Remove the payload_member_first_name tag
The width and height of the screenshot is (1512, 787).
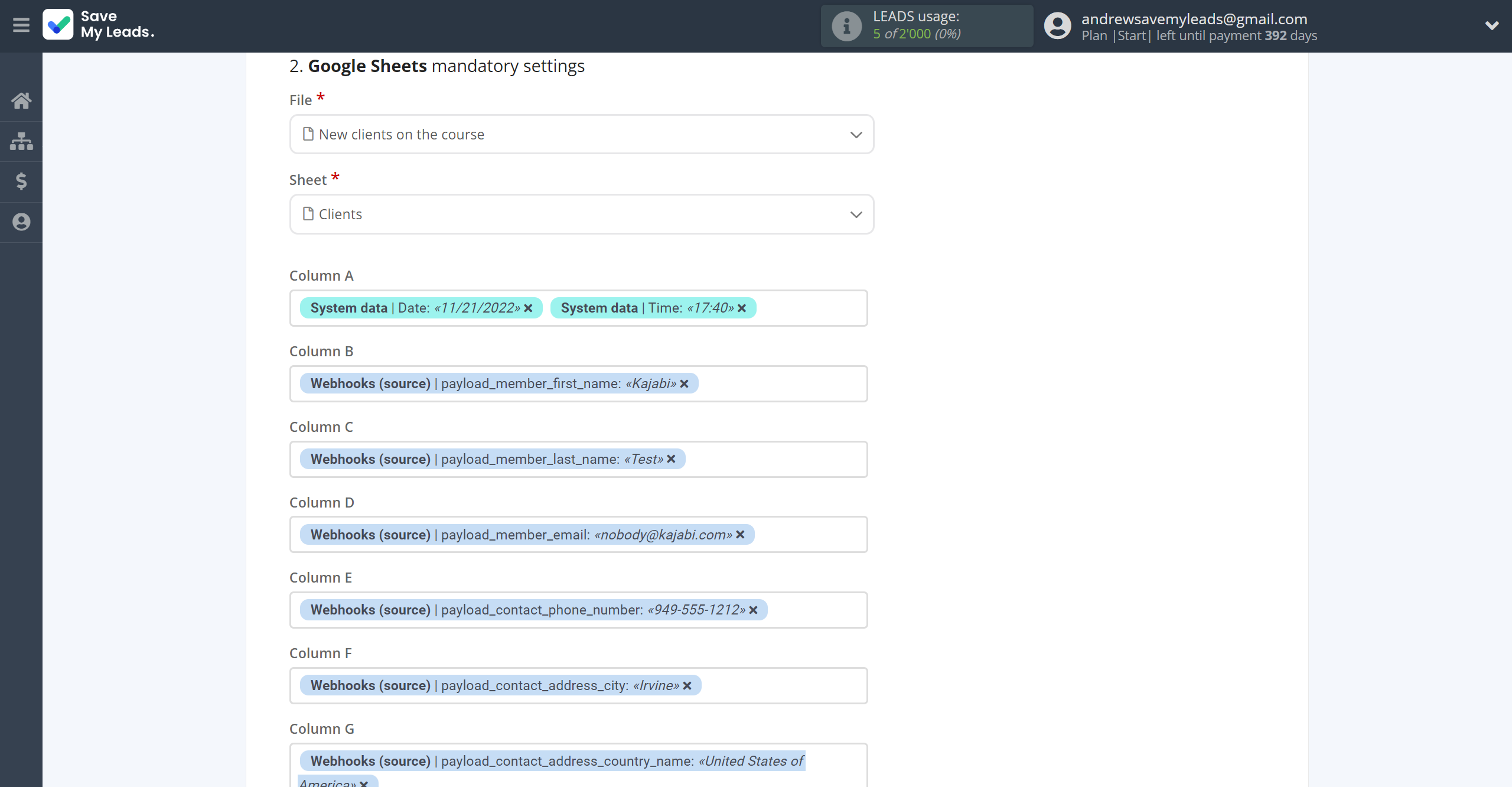[x=685, y=384]
